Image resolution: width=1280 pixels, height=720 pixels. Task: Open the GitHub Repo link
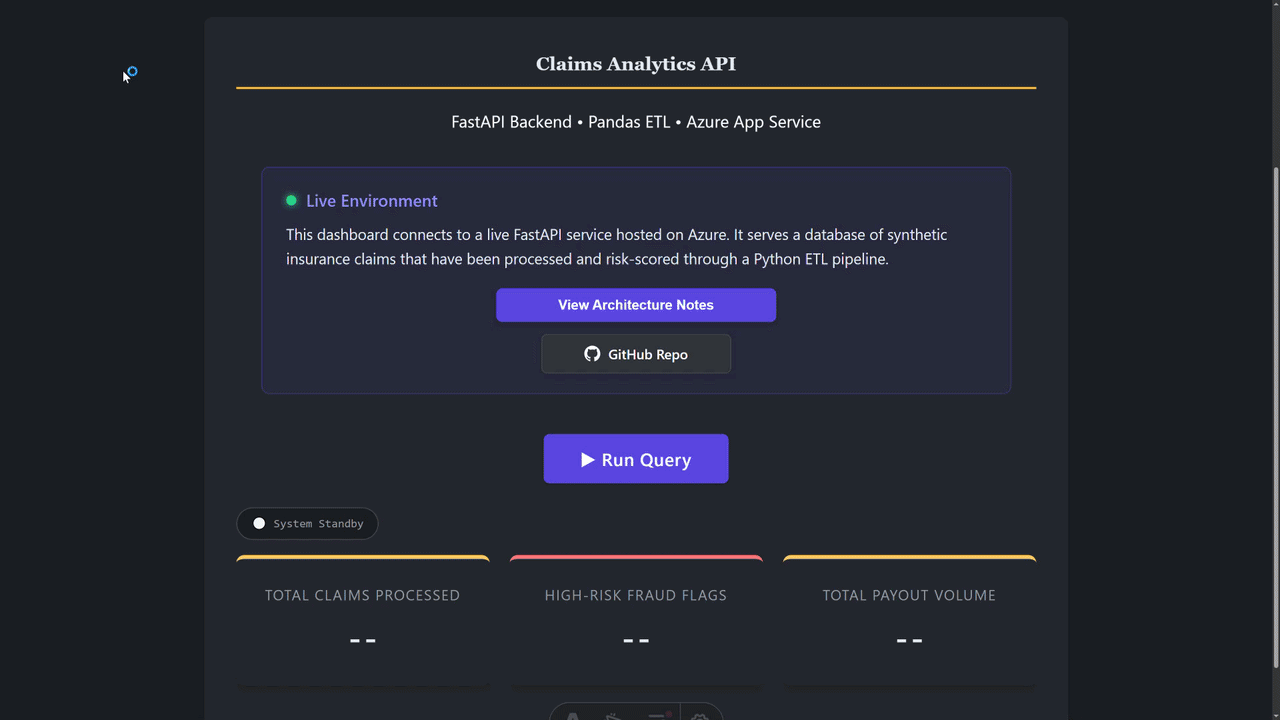click(x=636, y=354)
